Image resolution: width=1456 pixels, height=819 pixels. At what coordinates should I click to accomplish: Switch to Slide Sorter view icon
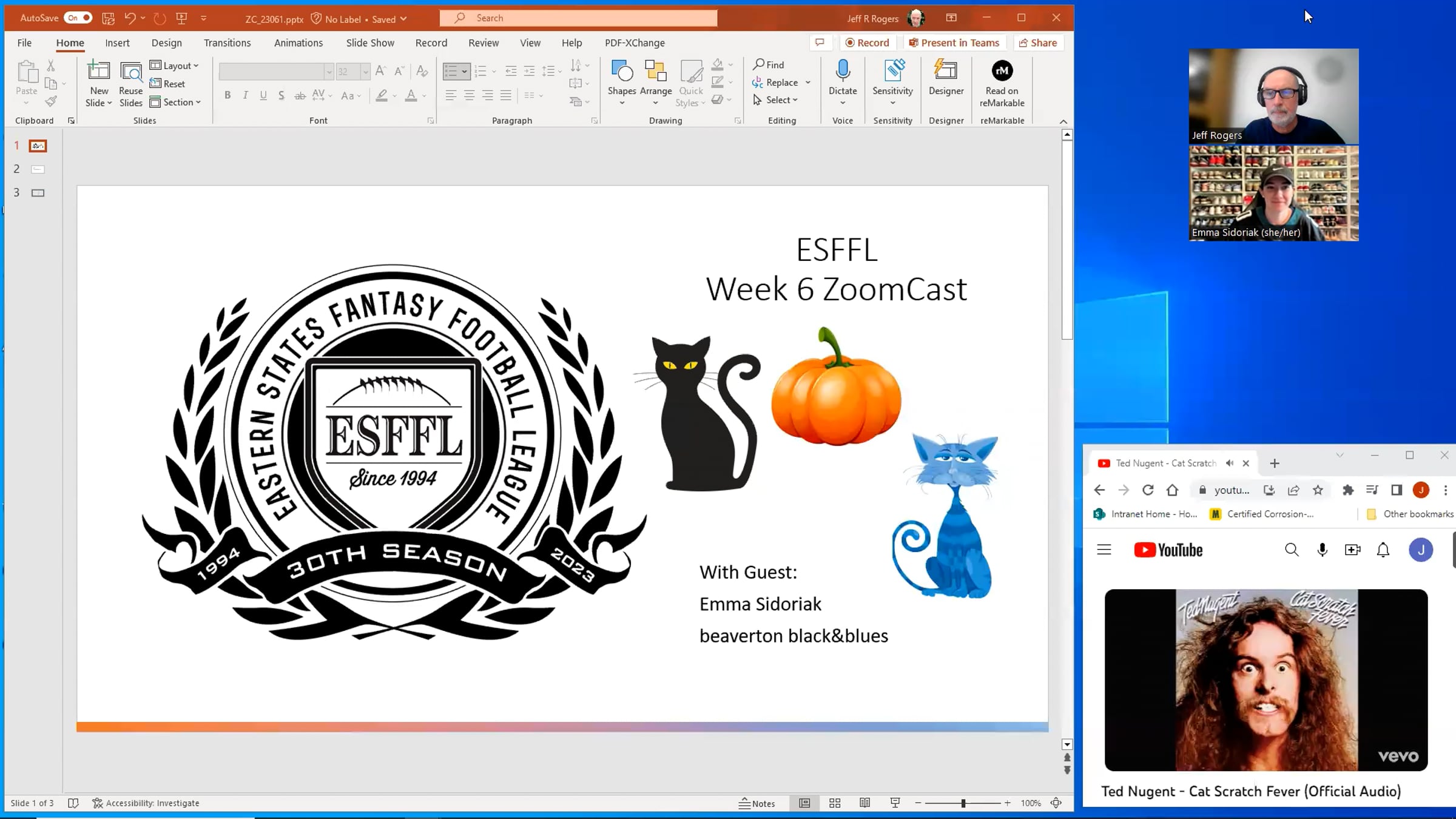[x=835, y=803]
